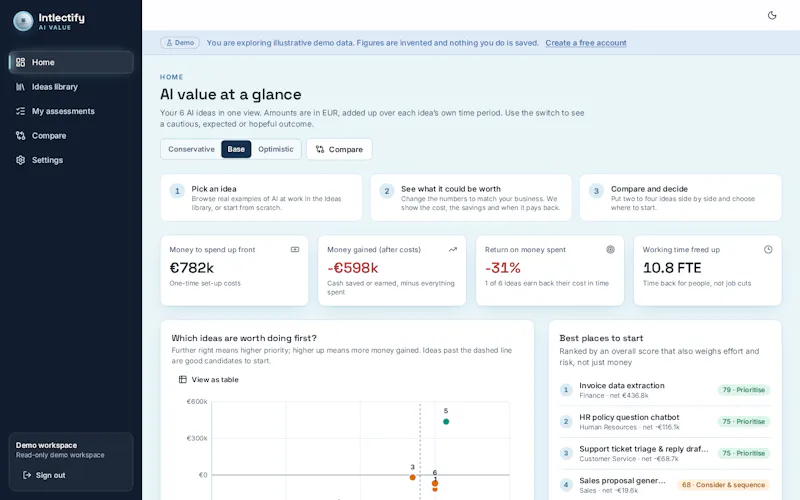Open Compare in the sidebar
The height and width of the screenshot is (500, 800).
[71, 136]
